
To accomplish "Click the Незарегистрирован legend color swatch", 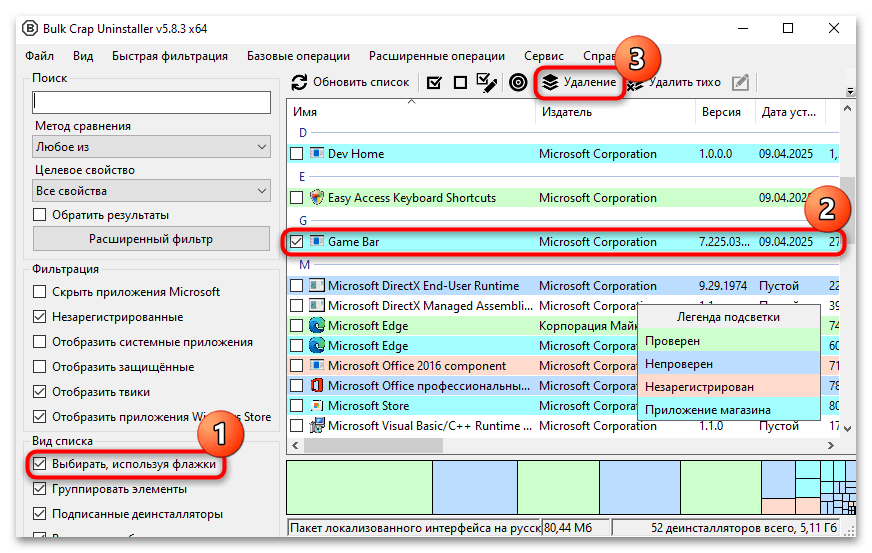I will pyautogui.click(x=729, y=387).
